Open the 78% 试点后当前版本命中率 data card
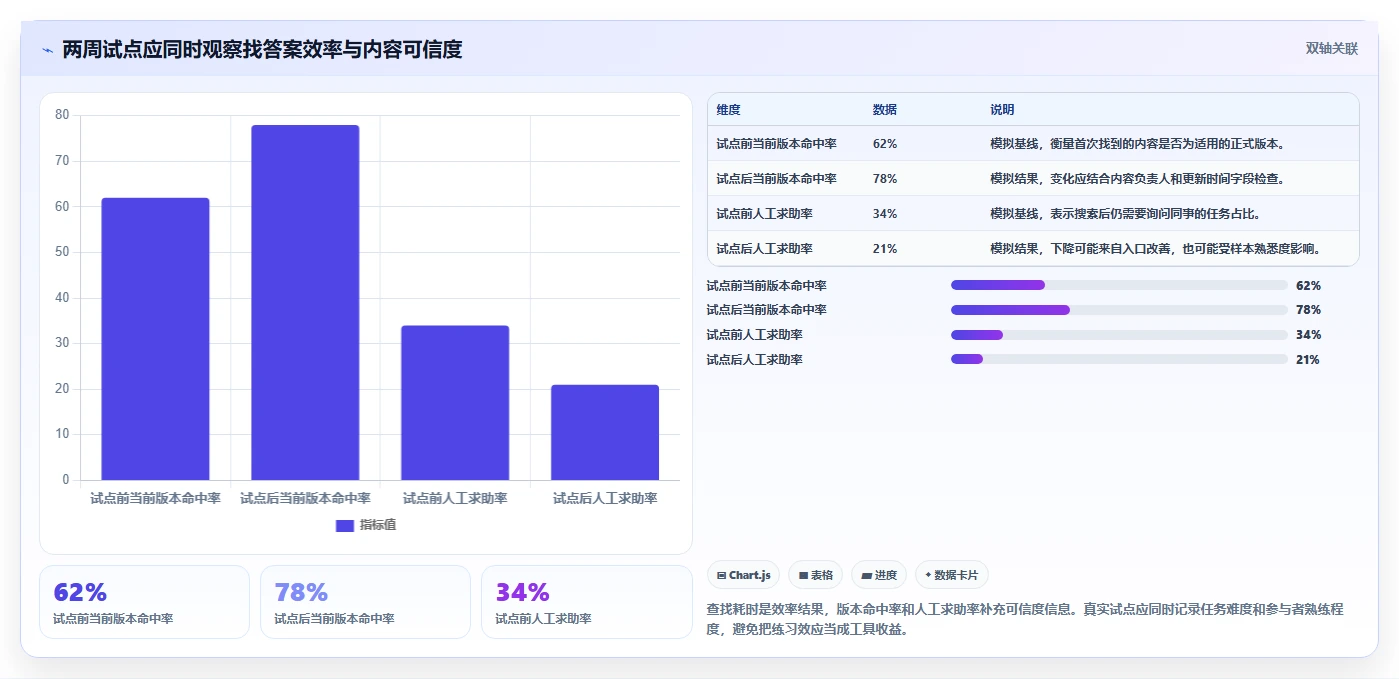Image resolution: width=1399 pixels, height=679 pixels. [365, 602]
